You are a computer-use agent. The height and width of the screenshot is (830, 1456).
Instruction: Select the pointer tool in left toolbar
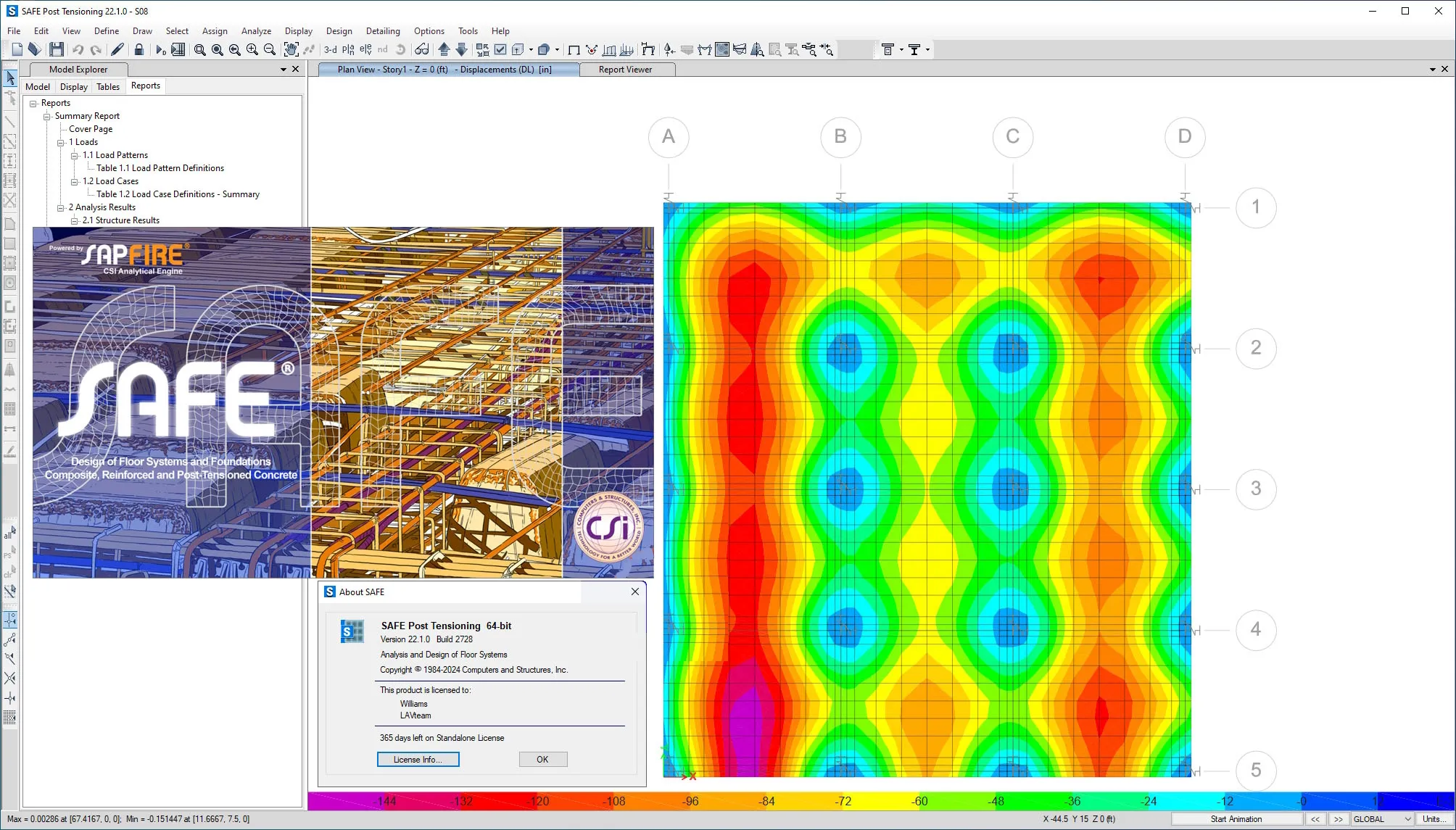point(10,78)
